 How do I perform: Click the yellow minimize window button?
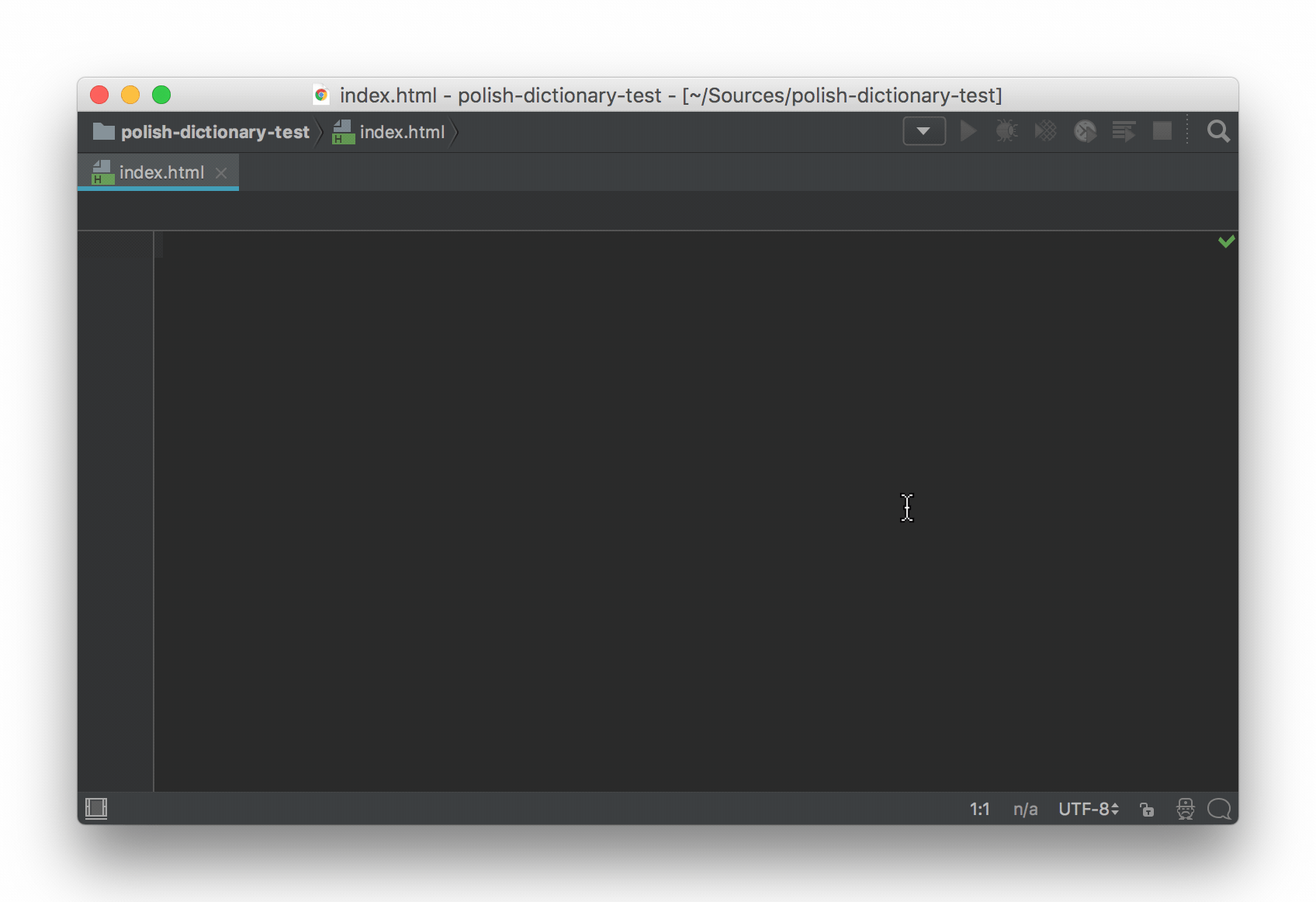[x=130, y=95]
